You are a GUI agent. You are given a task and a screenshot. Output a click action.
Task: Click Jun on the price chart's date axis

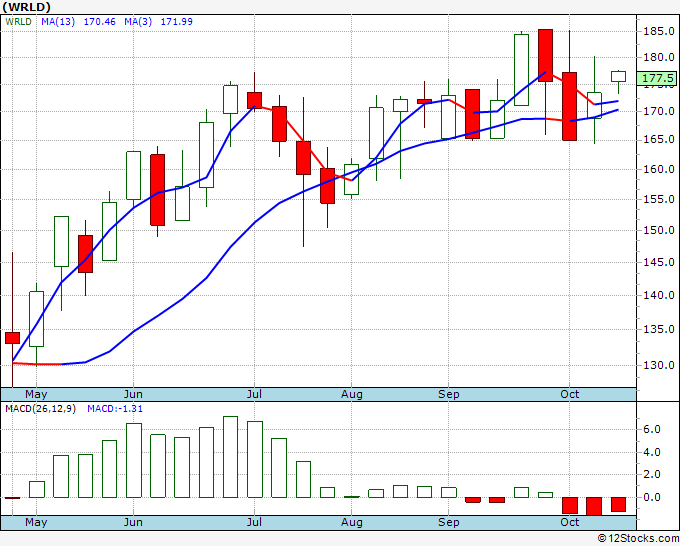pos(133,395)
